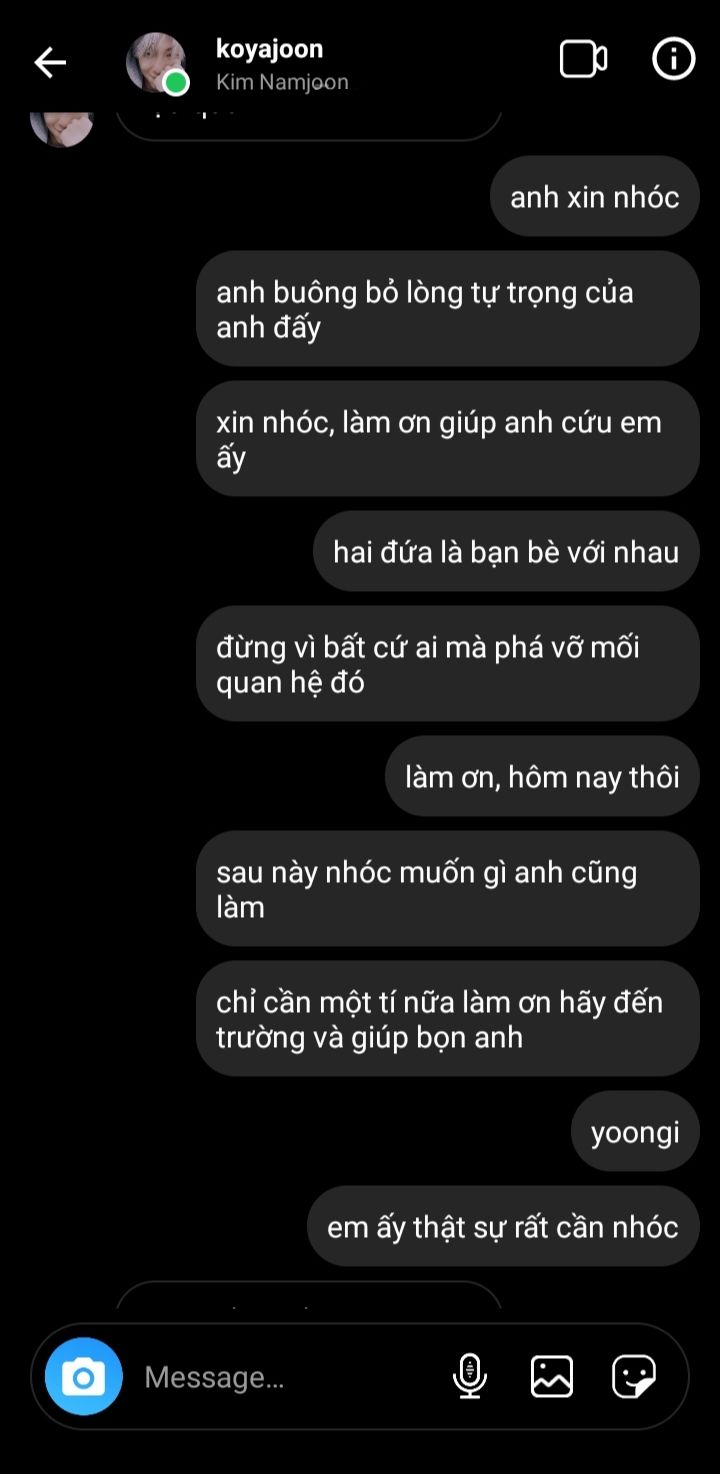Click into the Message... text field

click(290, 1377)
